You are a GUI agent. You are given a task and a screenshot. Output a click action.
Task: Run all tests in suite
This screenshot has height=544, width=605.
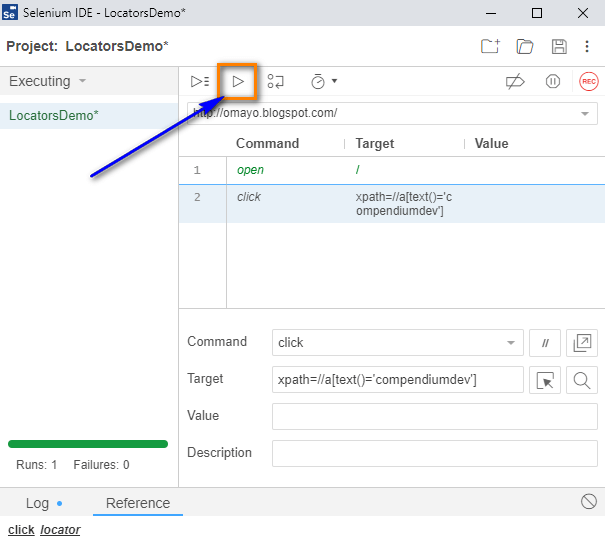tap(200, 81)
